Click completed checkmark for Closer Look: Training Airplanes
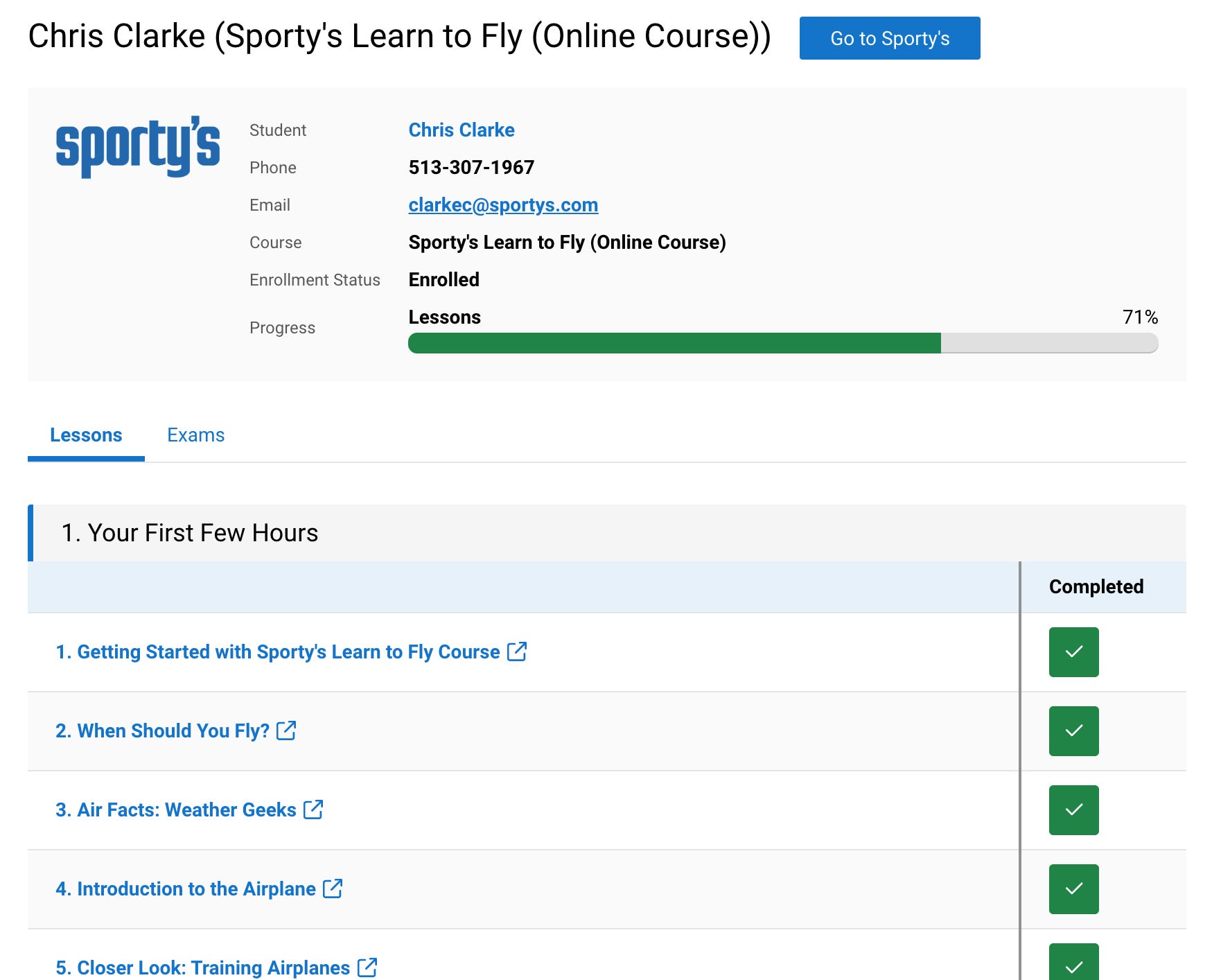The height and width of the screenshot is (980, 1221). click(1074, 962)
